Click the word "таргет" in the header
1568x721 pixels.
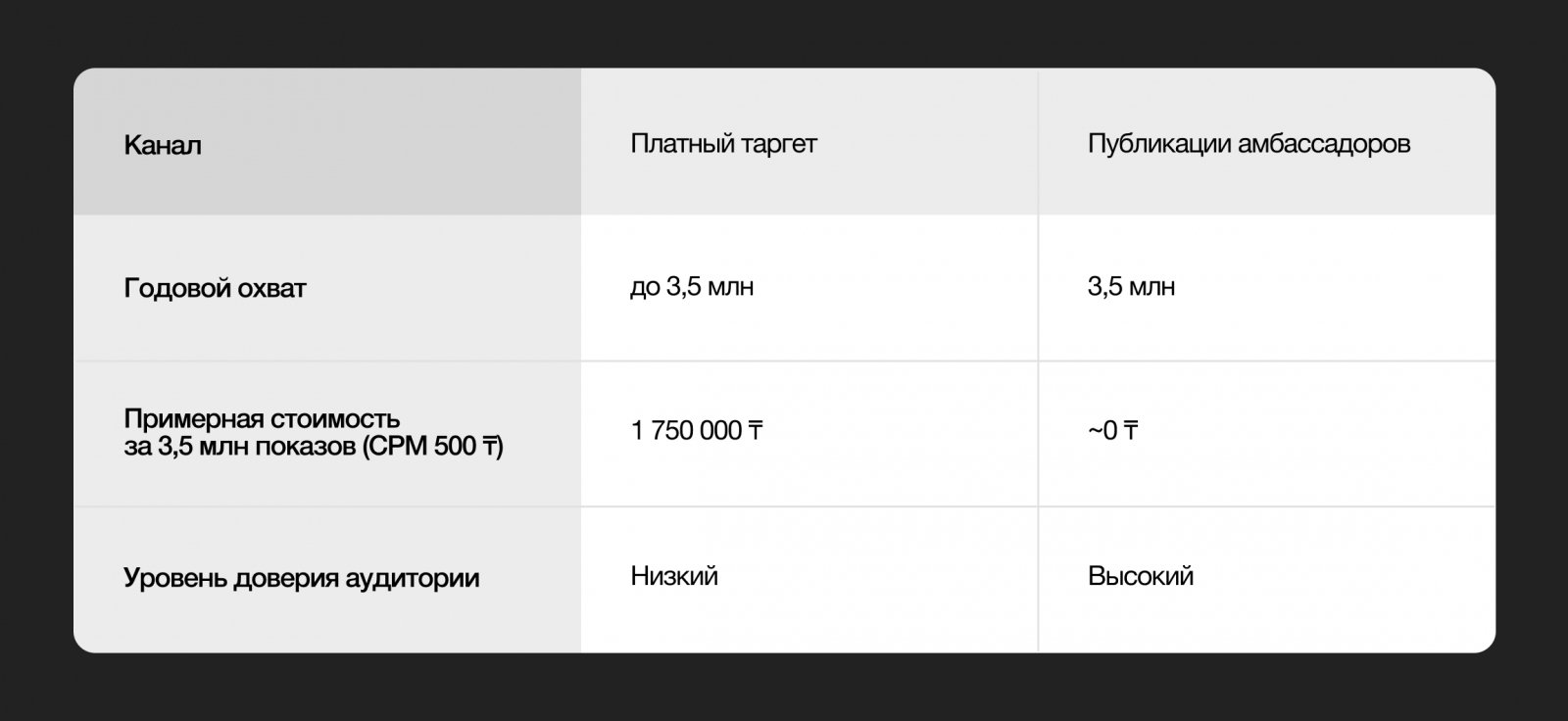(x=779, y=144)
